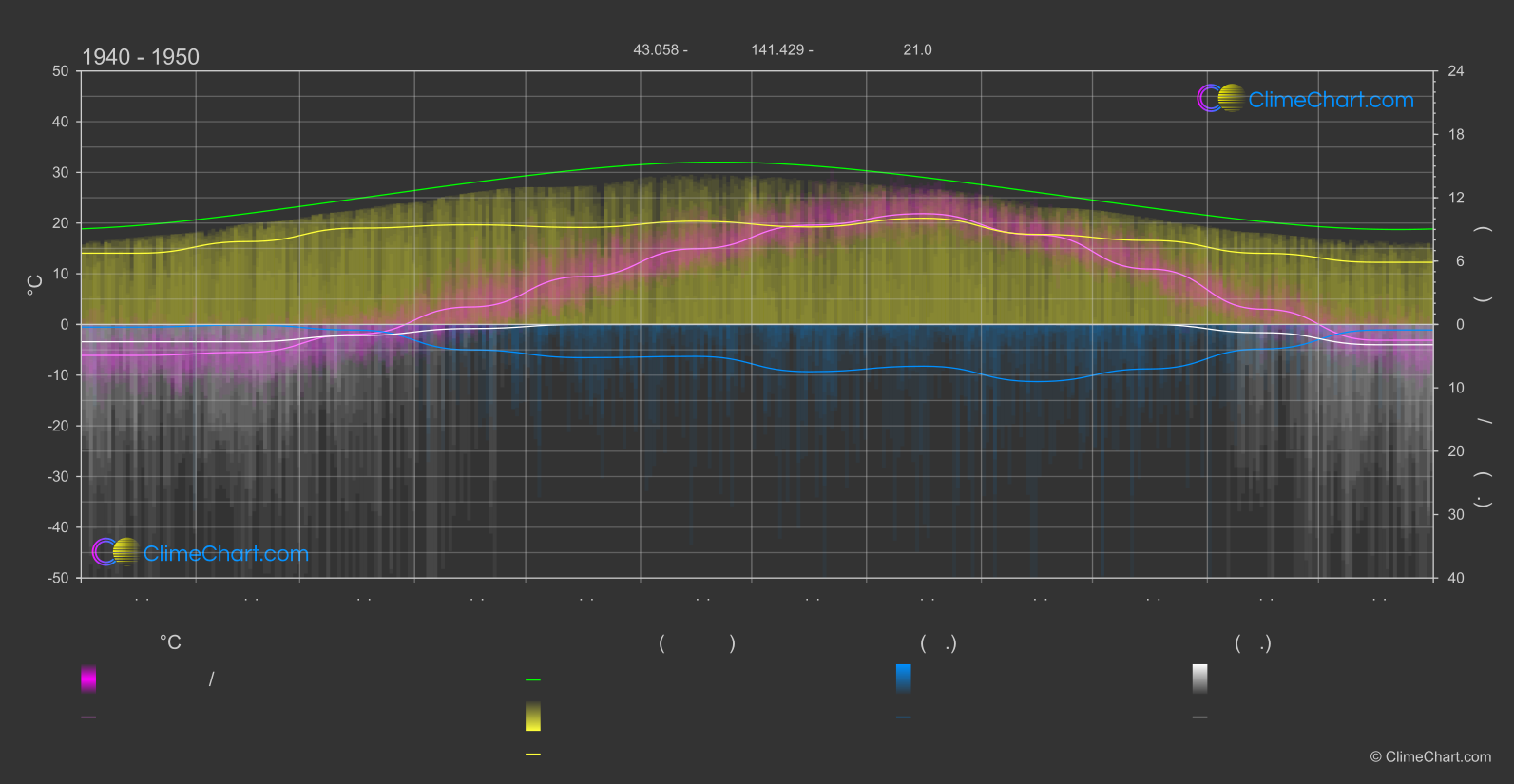Click the -50 tick on left axis
The width and height of the screenshot is (1514, 784).
[59, 578]
